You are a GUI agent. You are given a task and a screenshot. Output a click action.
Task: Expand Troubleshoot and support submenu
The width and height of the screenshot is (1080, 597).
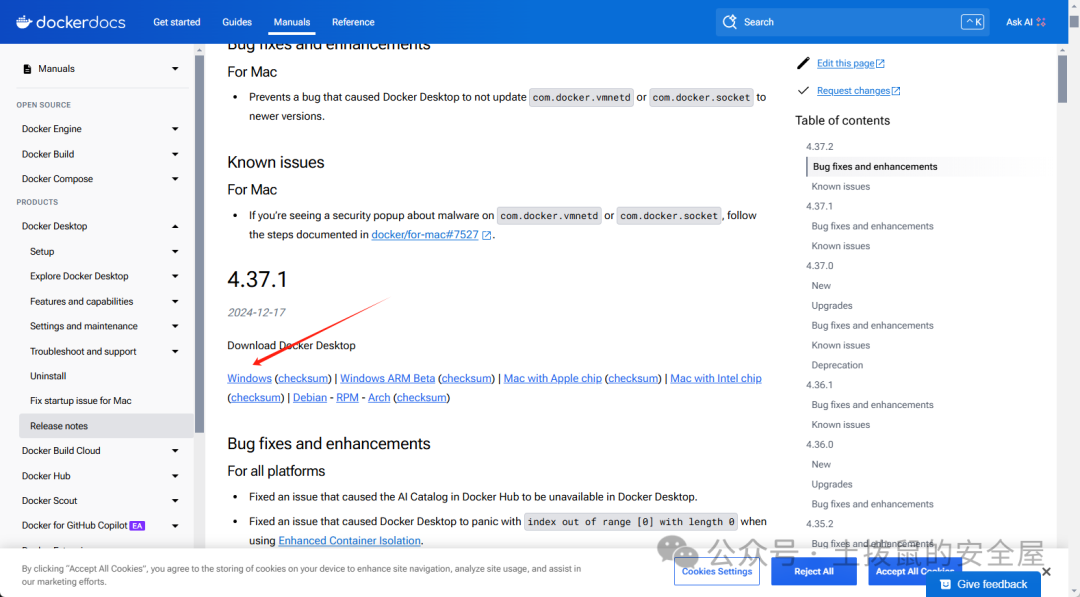point(175,352)
